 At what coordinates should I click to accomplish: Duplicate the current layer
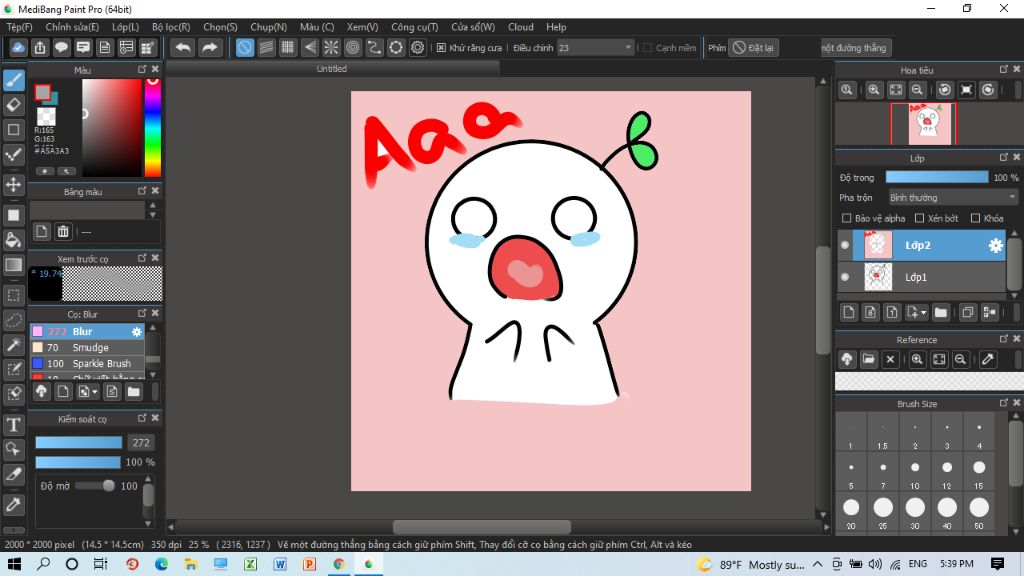point(968,312)
